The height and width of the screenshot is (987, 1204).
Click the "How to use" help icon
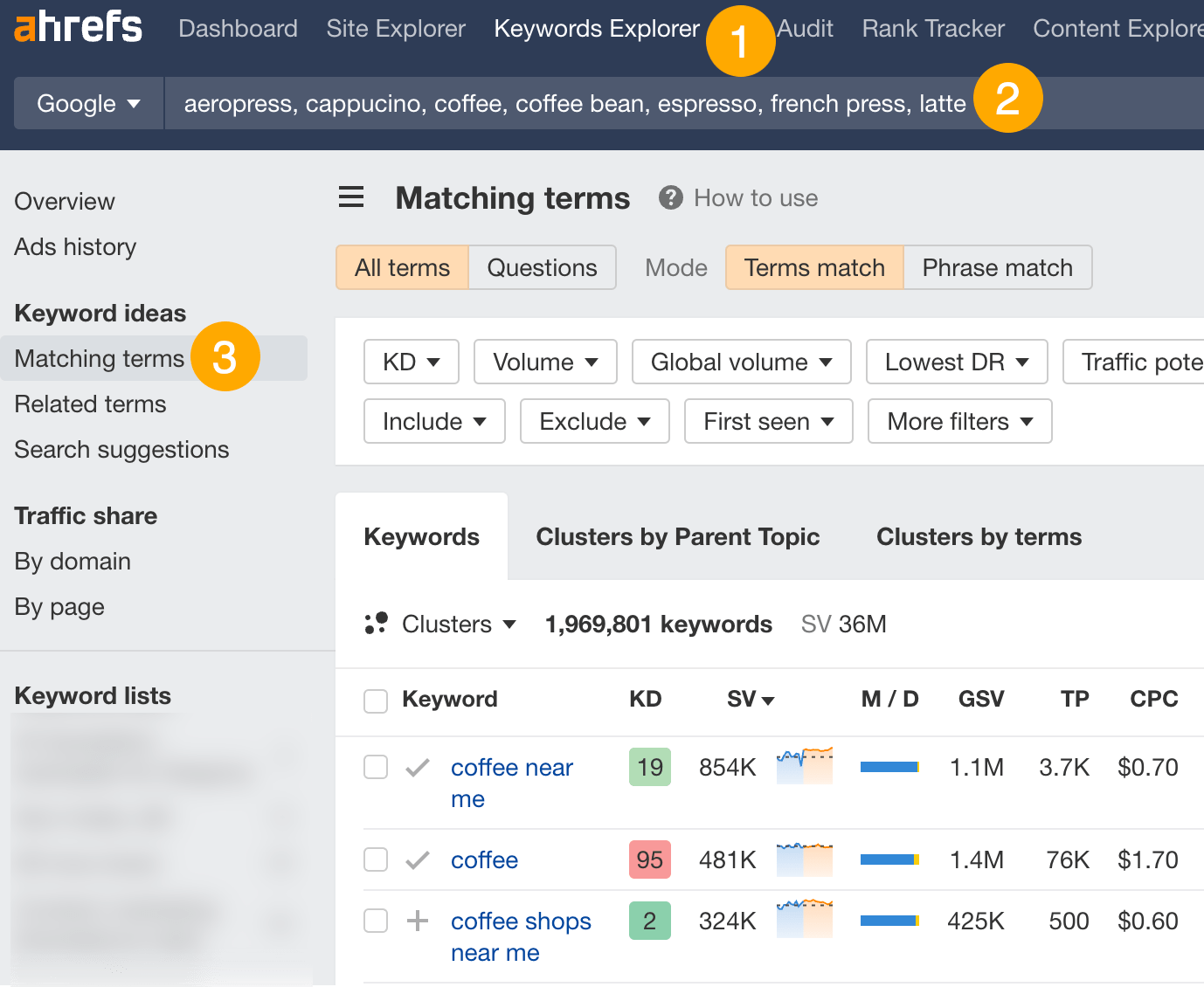(x=670, y=197)
